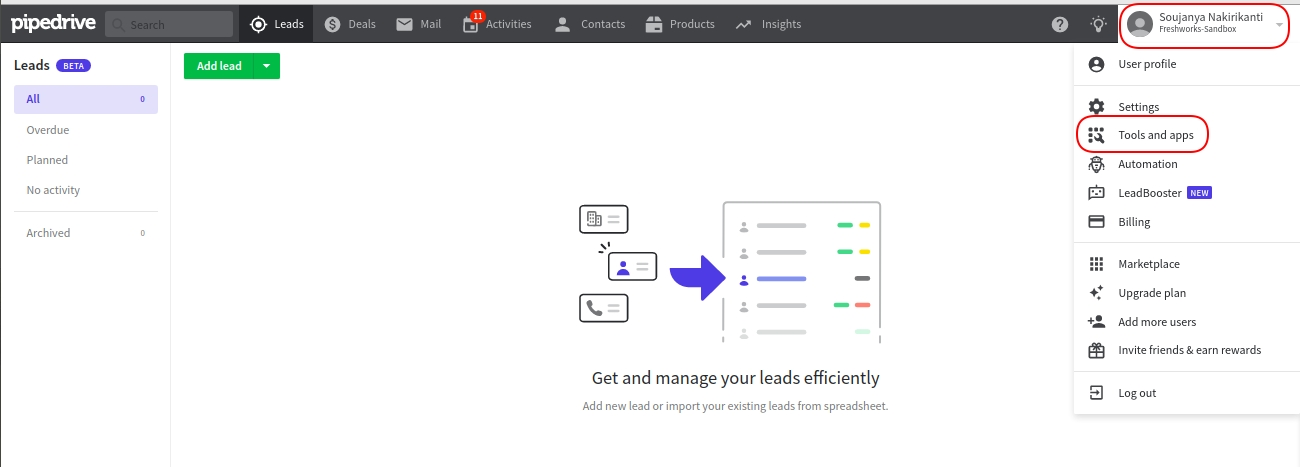Screen dimensions: 1300x467
Task: Select the Overdue leads filter
Action: pos(86,130)
